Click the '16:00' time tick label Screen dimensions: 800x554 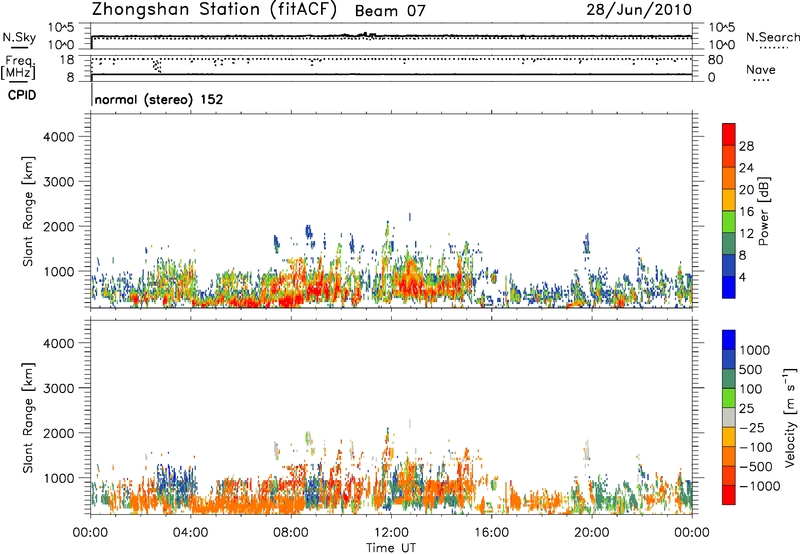coord(492,533)
